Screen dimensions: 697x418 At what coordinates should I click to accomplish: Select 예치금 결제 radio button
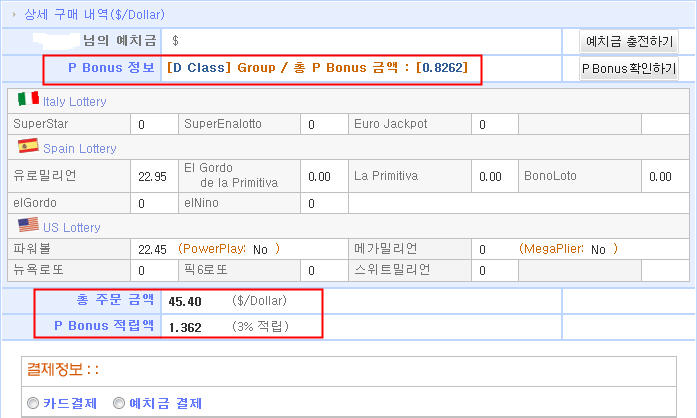(119, 403)
